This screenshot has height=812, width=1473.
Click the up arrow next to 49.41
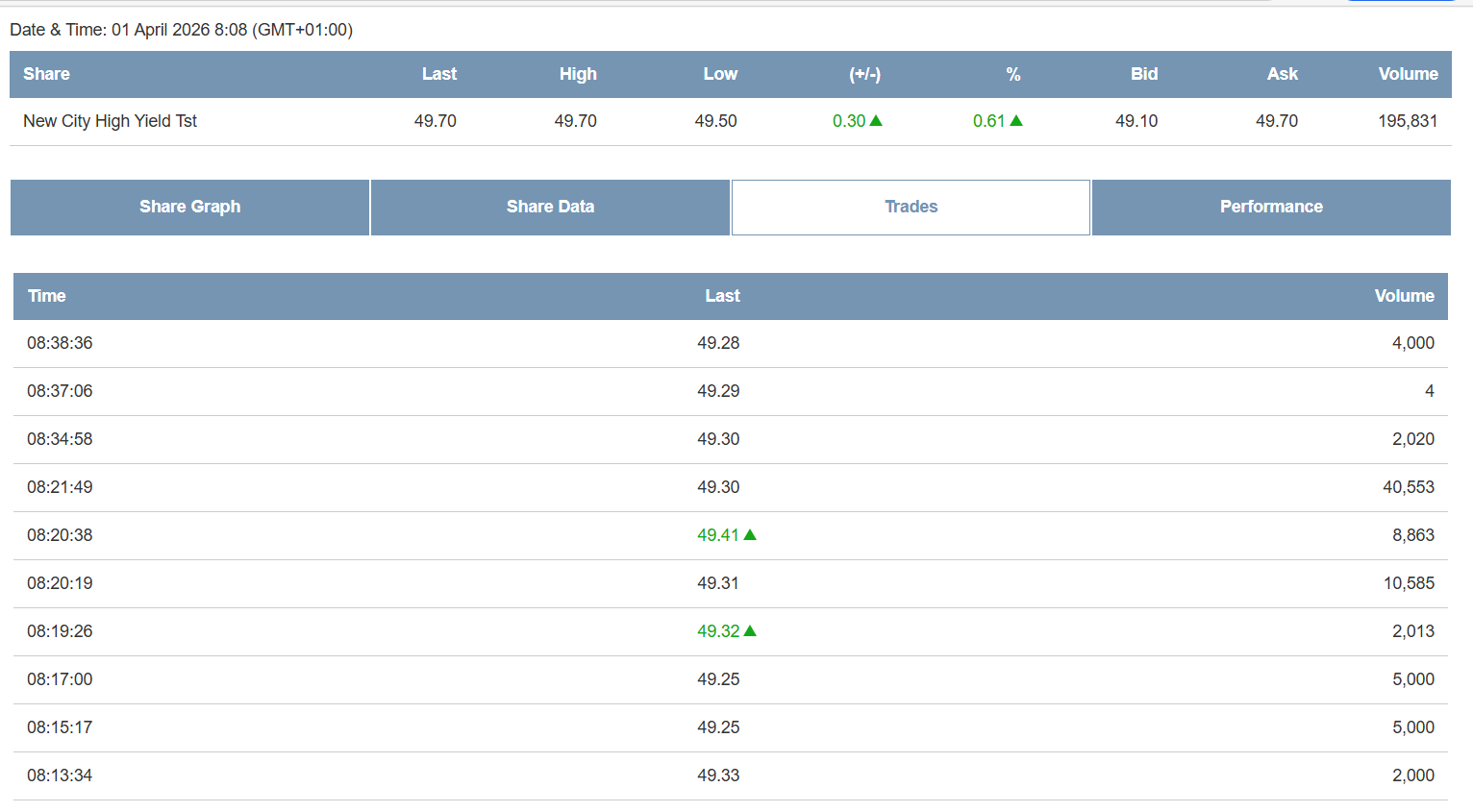click(x=751, y=535)
